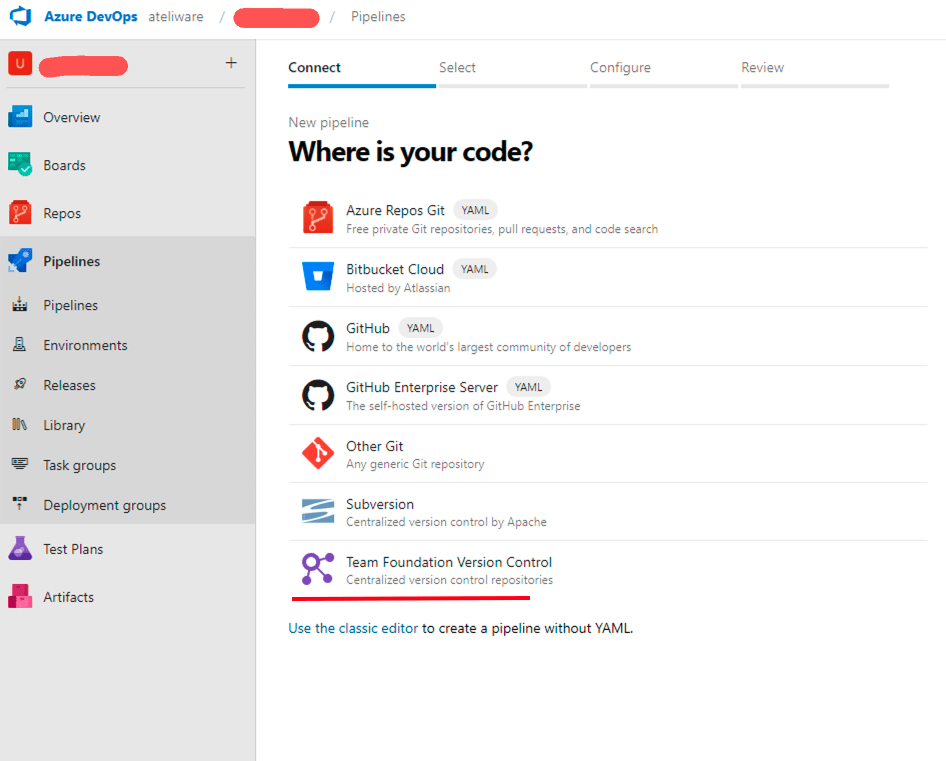Image resolution: width=946 pixels, height=761 pixels.
Task: Click the Pipelines breadcrumb in header
Action: [x=378, y=16]
